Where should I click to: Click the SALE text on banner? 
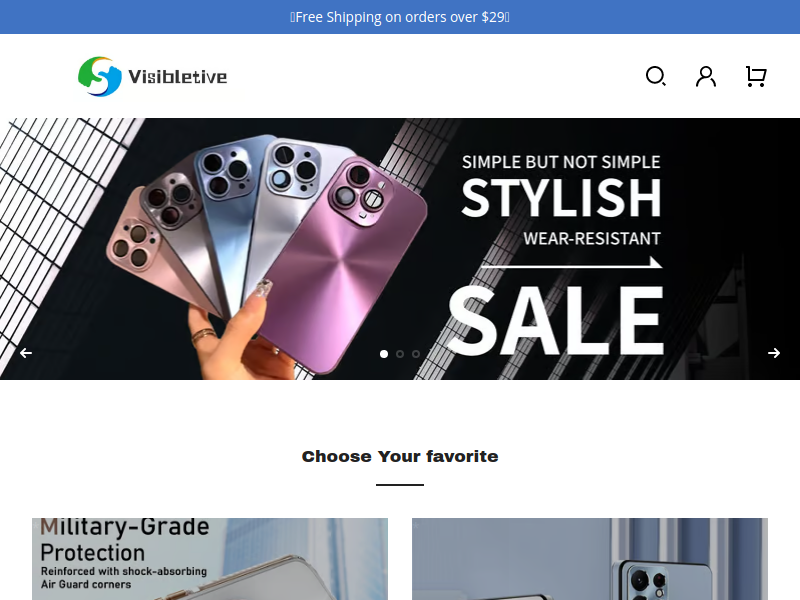pyautogui.click(x=556, y=320)
